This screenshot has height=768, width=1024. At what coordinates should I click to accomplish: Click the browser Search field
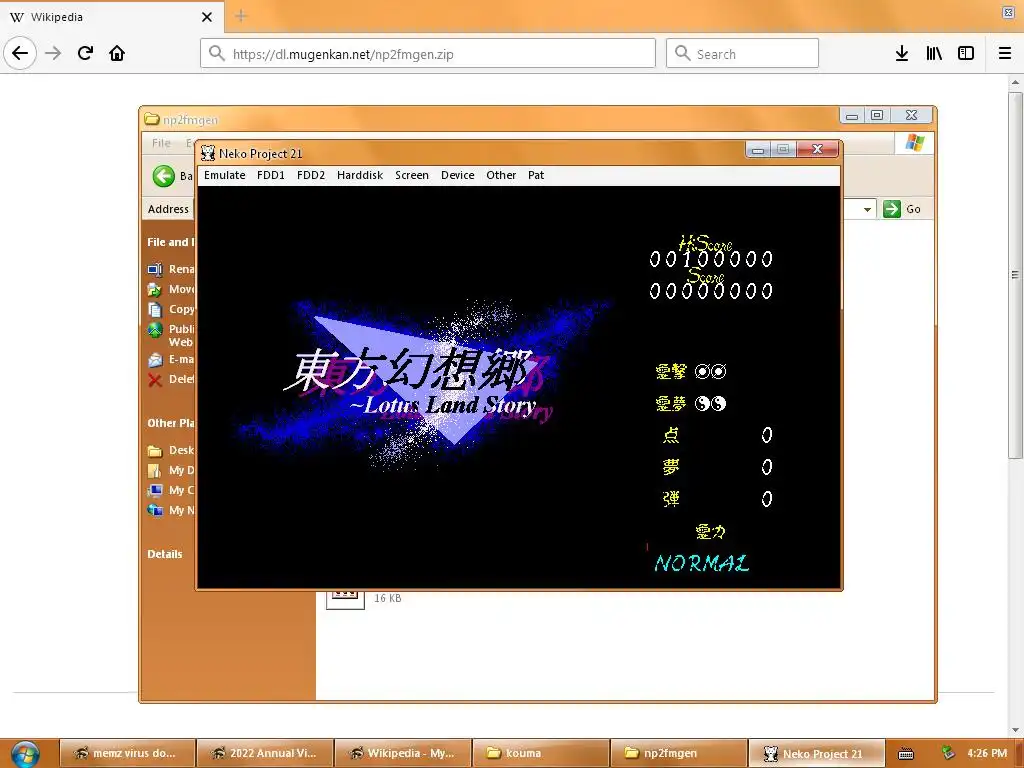pyautogui.click(x=743, y=54)
